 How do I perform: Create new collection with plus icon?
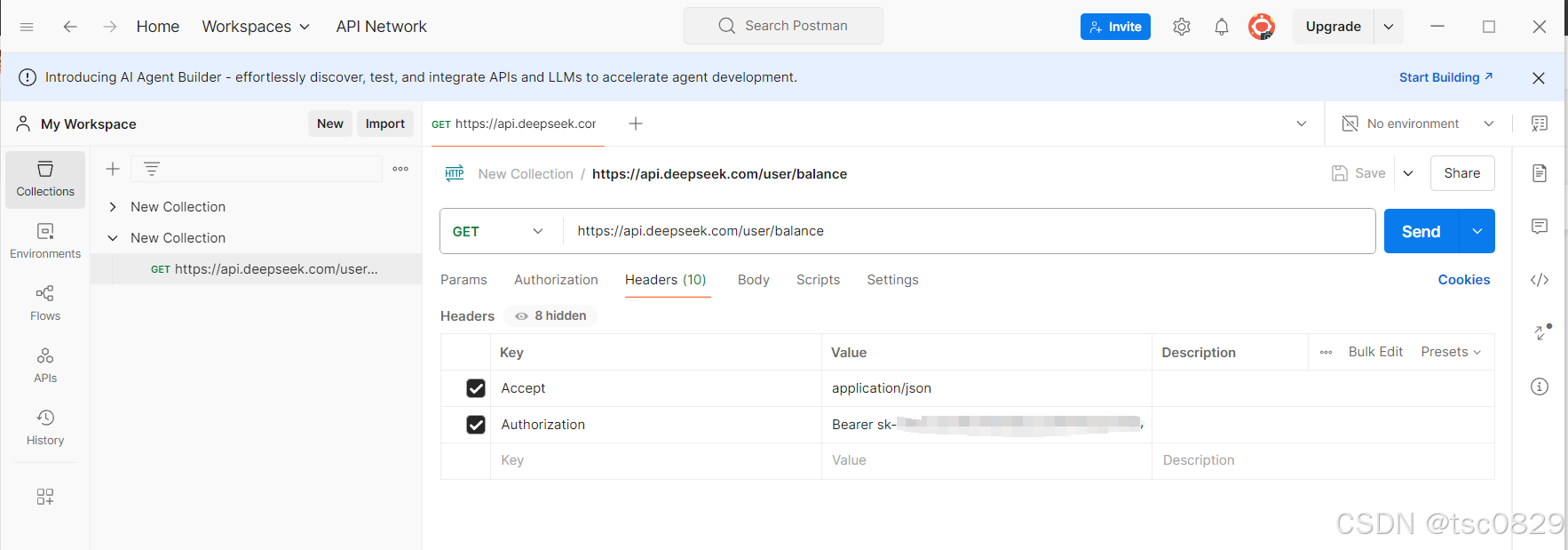pyautogui.click(x=113, y=169)
